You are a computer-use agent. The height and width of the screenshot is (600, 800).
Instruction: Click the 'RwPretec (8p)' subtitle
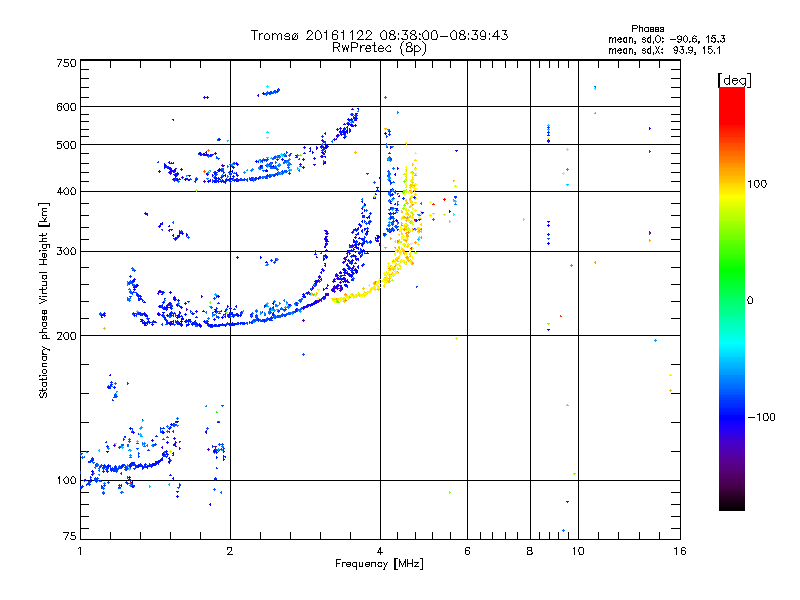(x=379, y=48)
